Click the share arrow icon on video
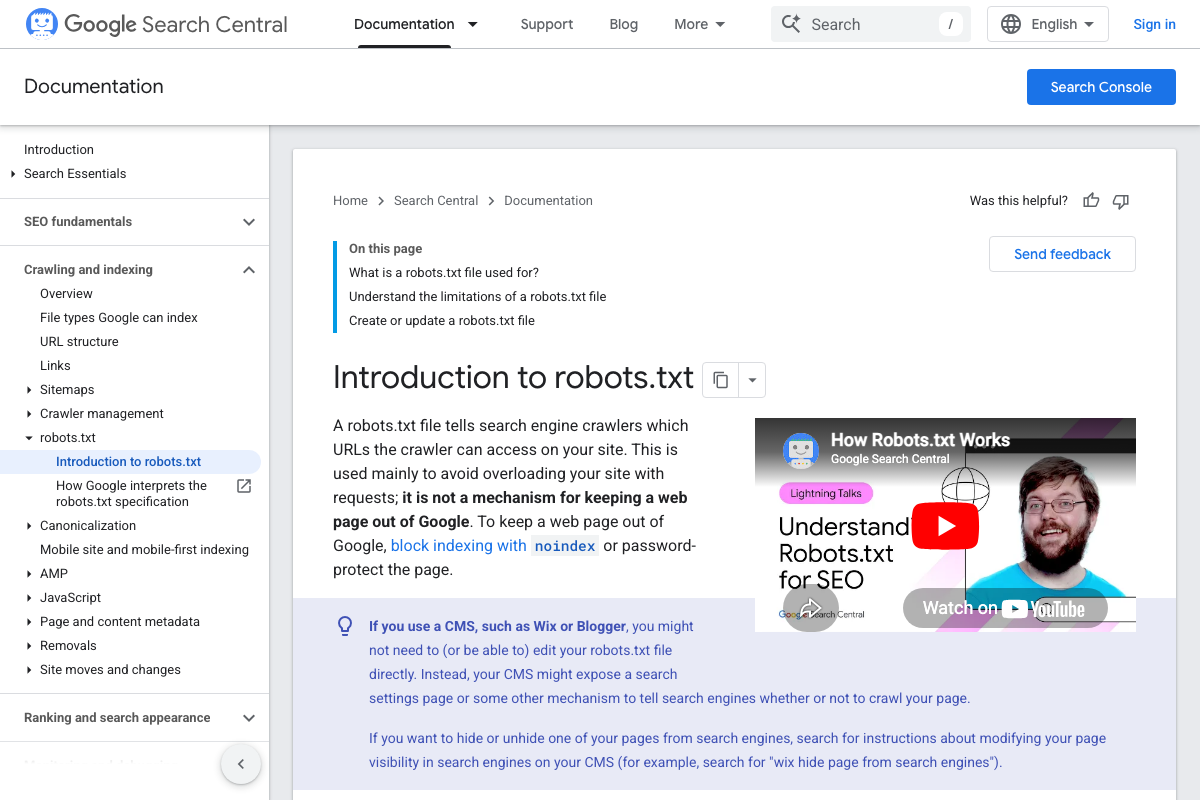This screenshot has height=800, width=1200. pos(810,607)
